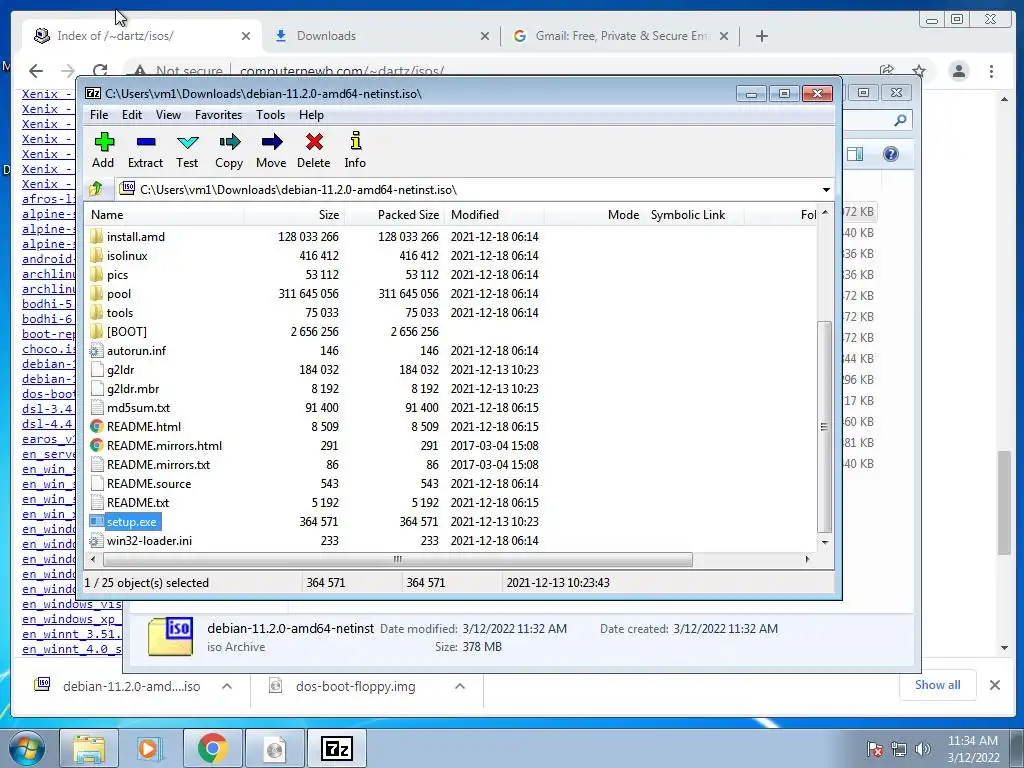Select the autorun.inf file

point(136,351)
